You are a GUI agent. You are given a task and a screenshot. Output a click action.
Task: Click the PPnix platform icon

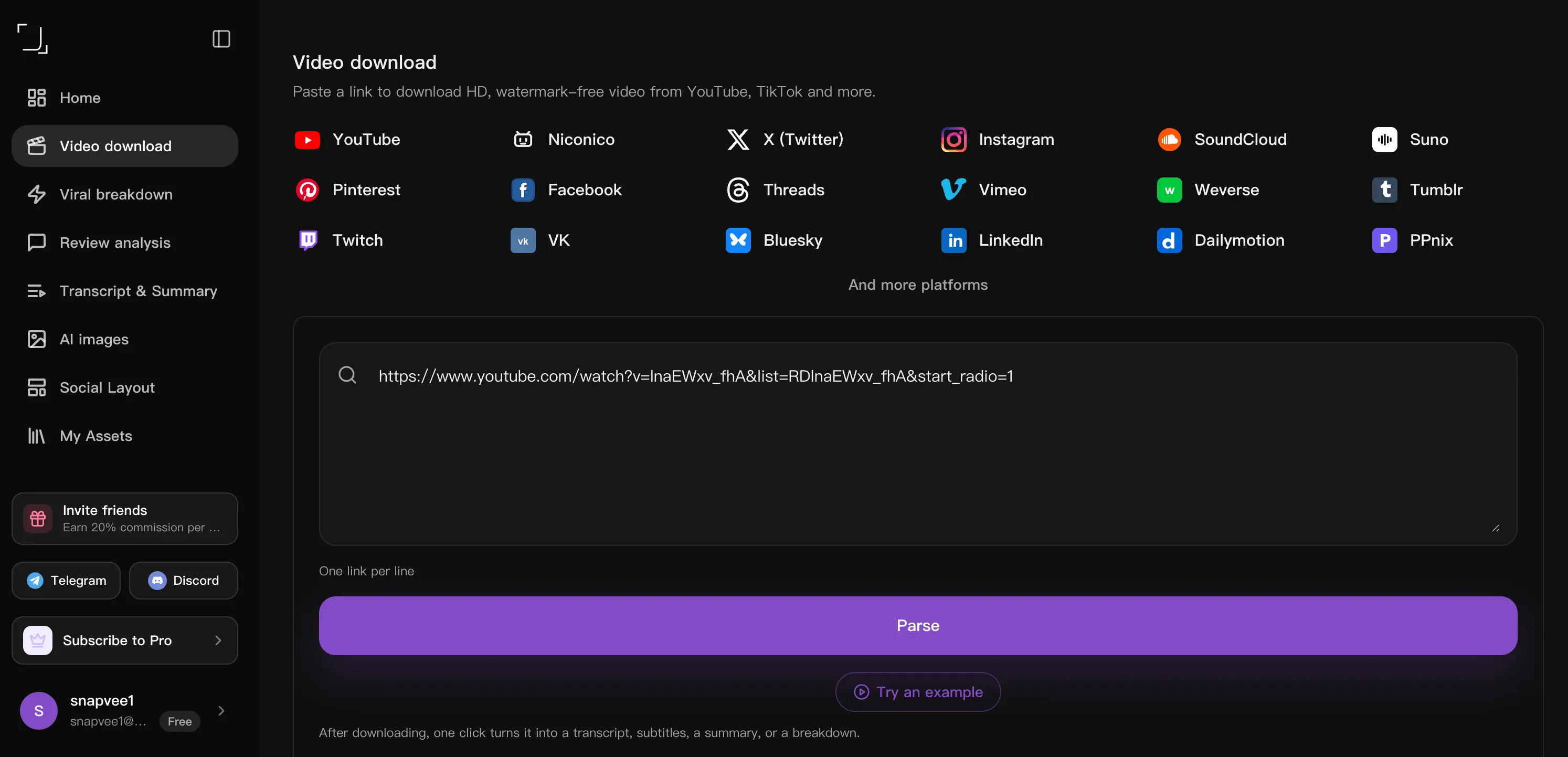point(1384,240)
